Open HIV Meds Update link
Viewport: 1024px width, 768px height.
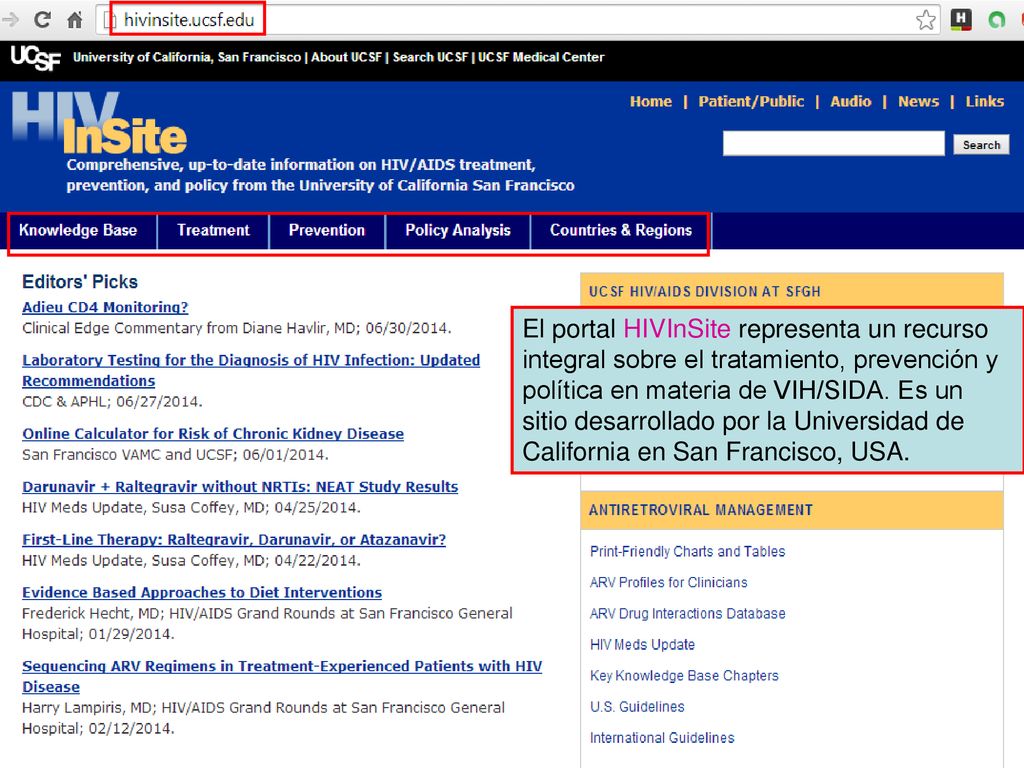pyautogui.click(x=643, y=645)
